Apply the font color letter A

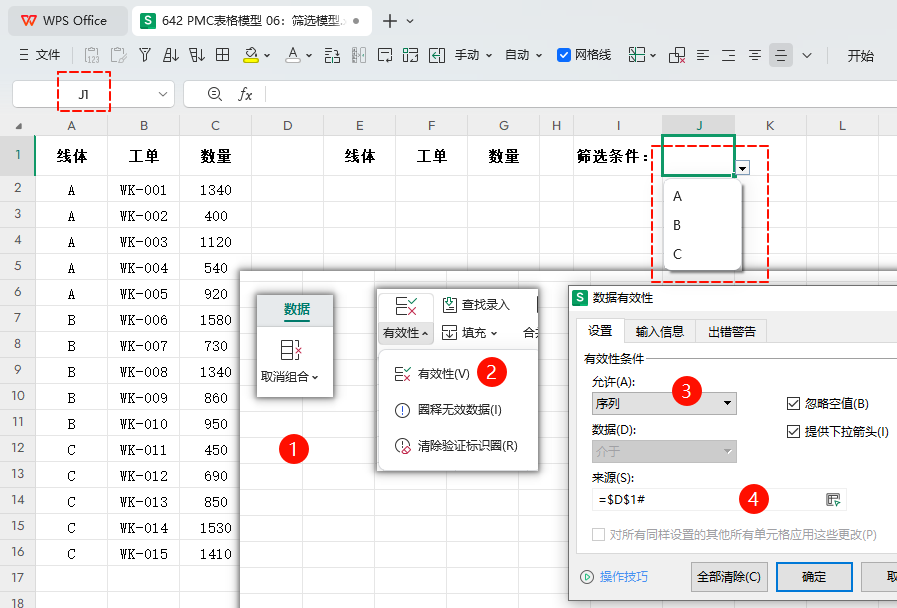click(x=293, y=55)
